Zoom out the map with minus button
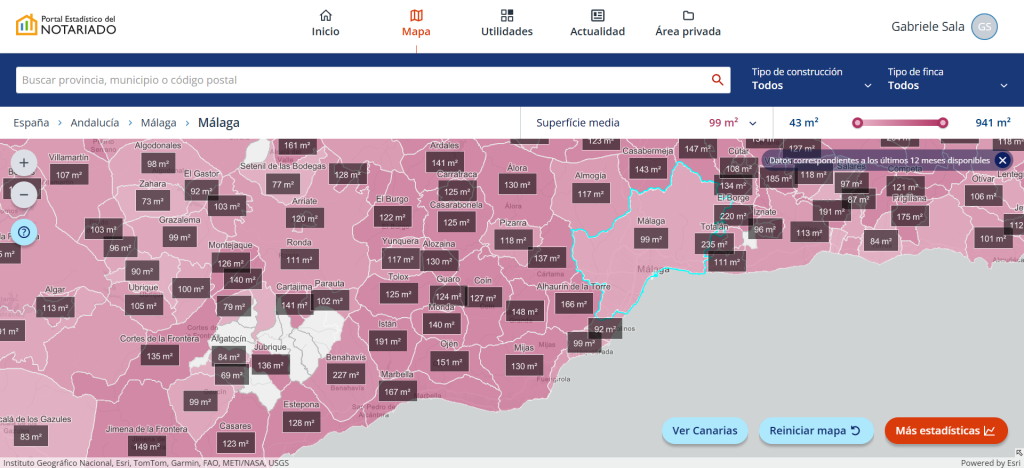Viewport: 1024px width, 468px height. [25, 194]
